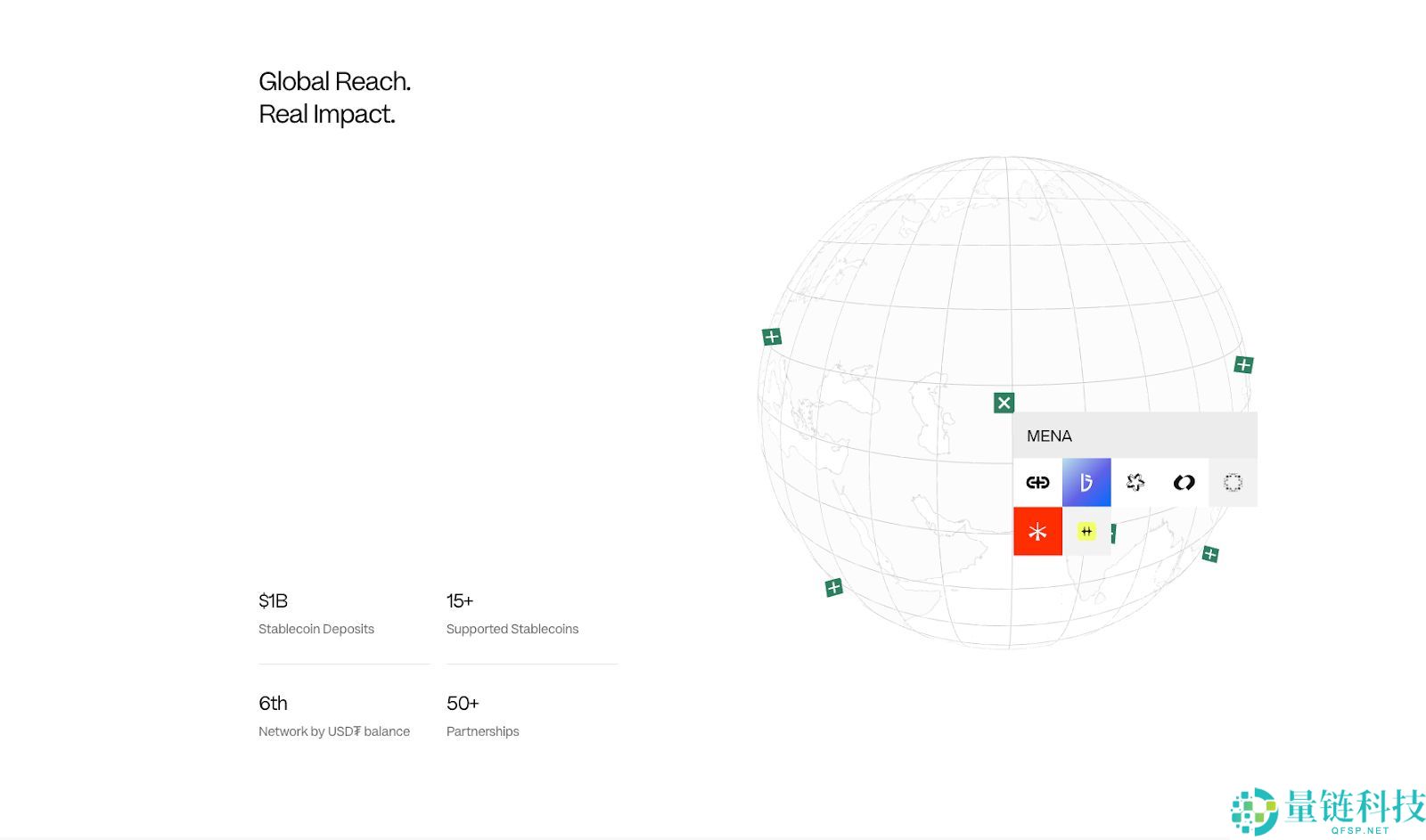Click the Global Reach. Real Impact. heading
This screenshot has height=840, width=1426.
pyautogui.click(x=334, y=97)
